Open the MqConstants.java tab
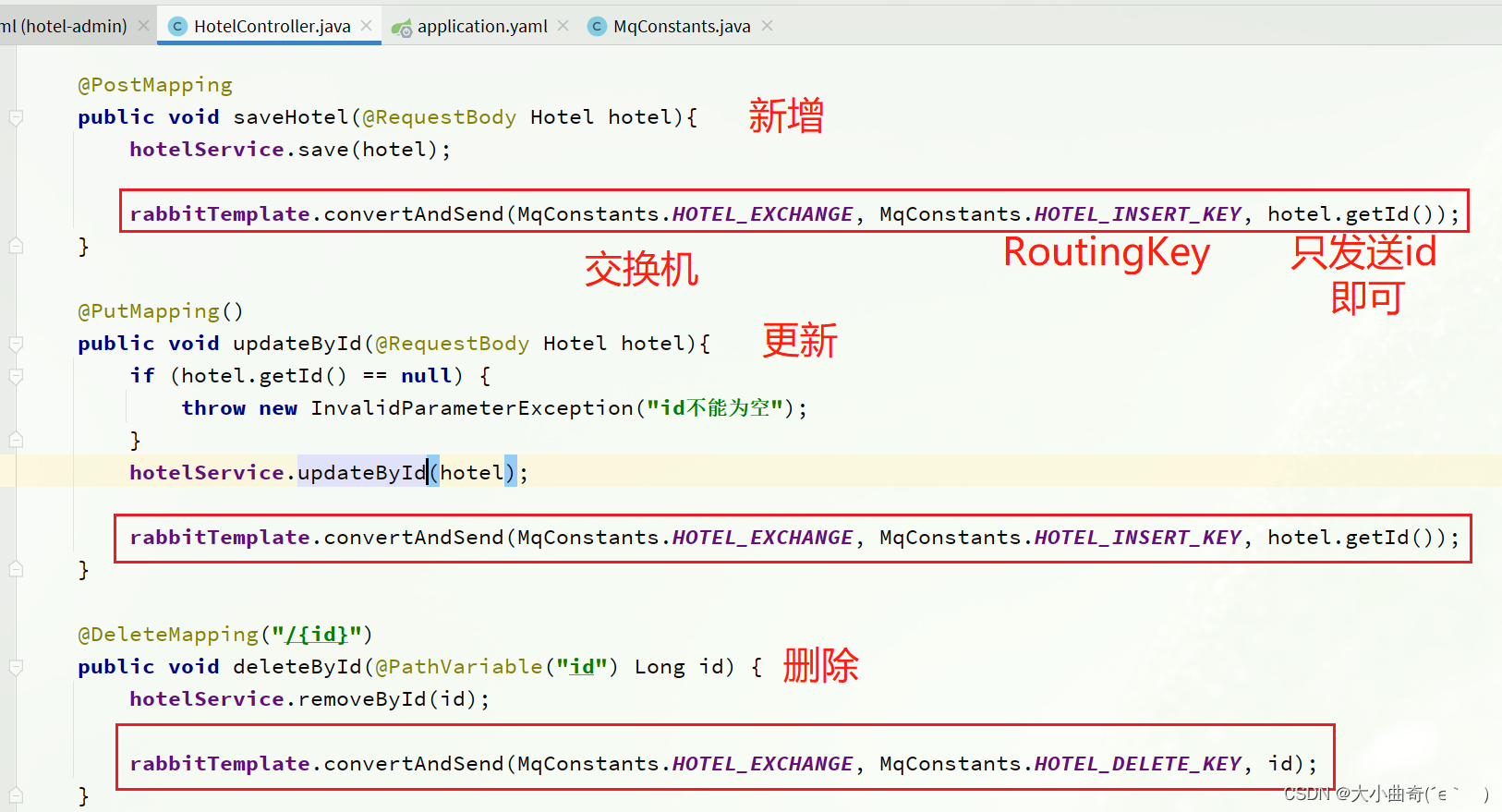The height and width of the screenshot is (812, 1502). pos(682,27)
